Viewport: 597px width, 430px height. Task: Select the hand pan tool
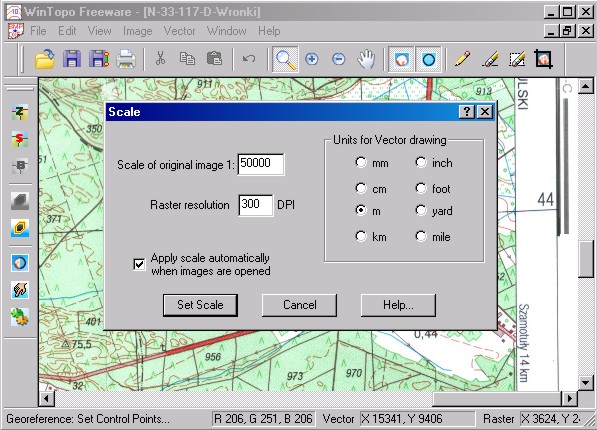tap(366, 59)
